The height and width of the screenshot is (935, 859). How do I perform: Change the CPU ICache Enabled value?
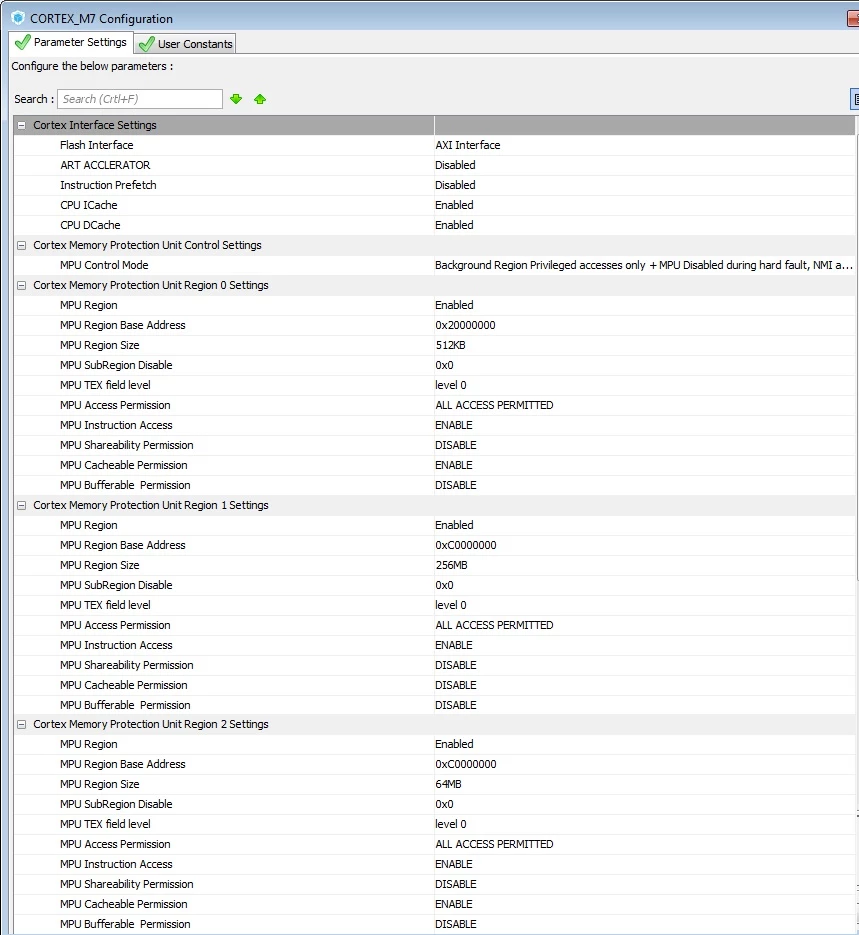(644, 205)
